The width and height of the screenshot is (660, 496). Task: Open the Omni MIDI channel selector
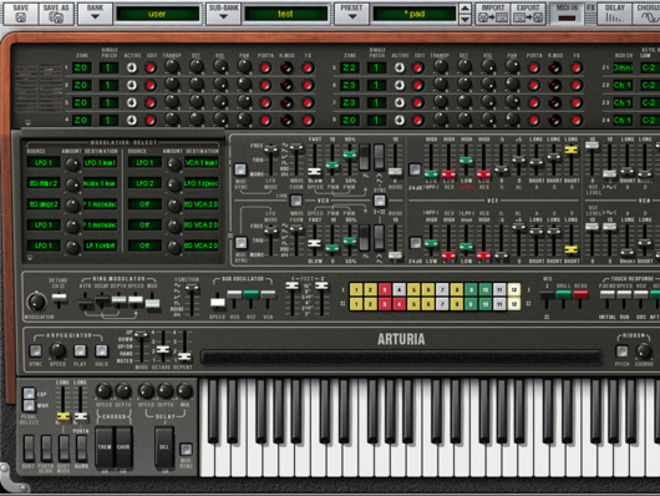[623, 67]
